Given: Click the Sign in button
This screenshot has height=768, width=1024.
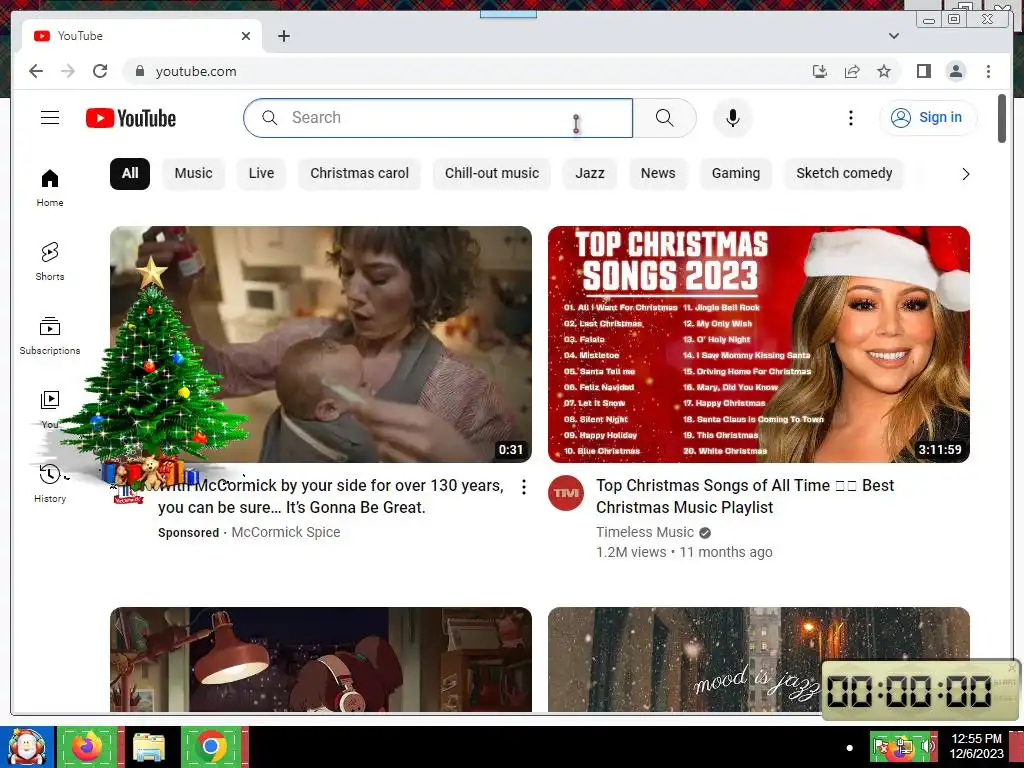Looking at the screenshot, I should (x=928, y=118).
